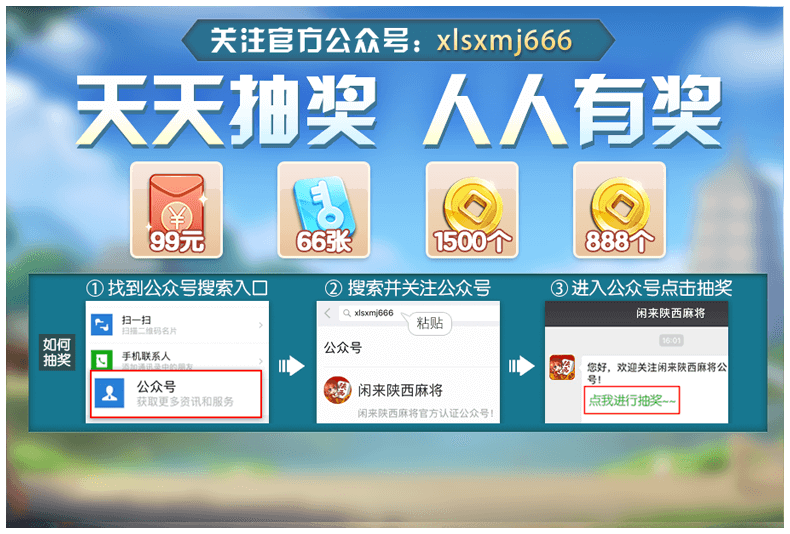Click the 点我进行抽奖 green link
The height and width of the screenshot is (534, 790).
coord(632,400)
